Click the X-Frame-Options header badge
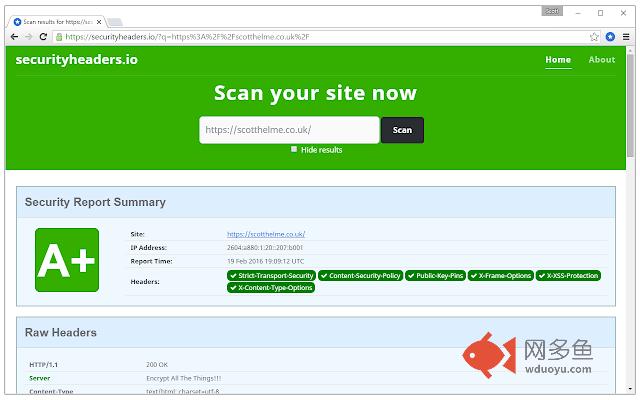Viewport: 640px width, 400px height. pos(501,276)
